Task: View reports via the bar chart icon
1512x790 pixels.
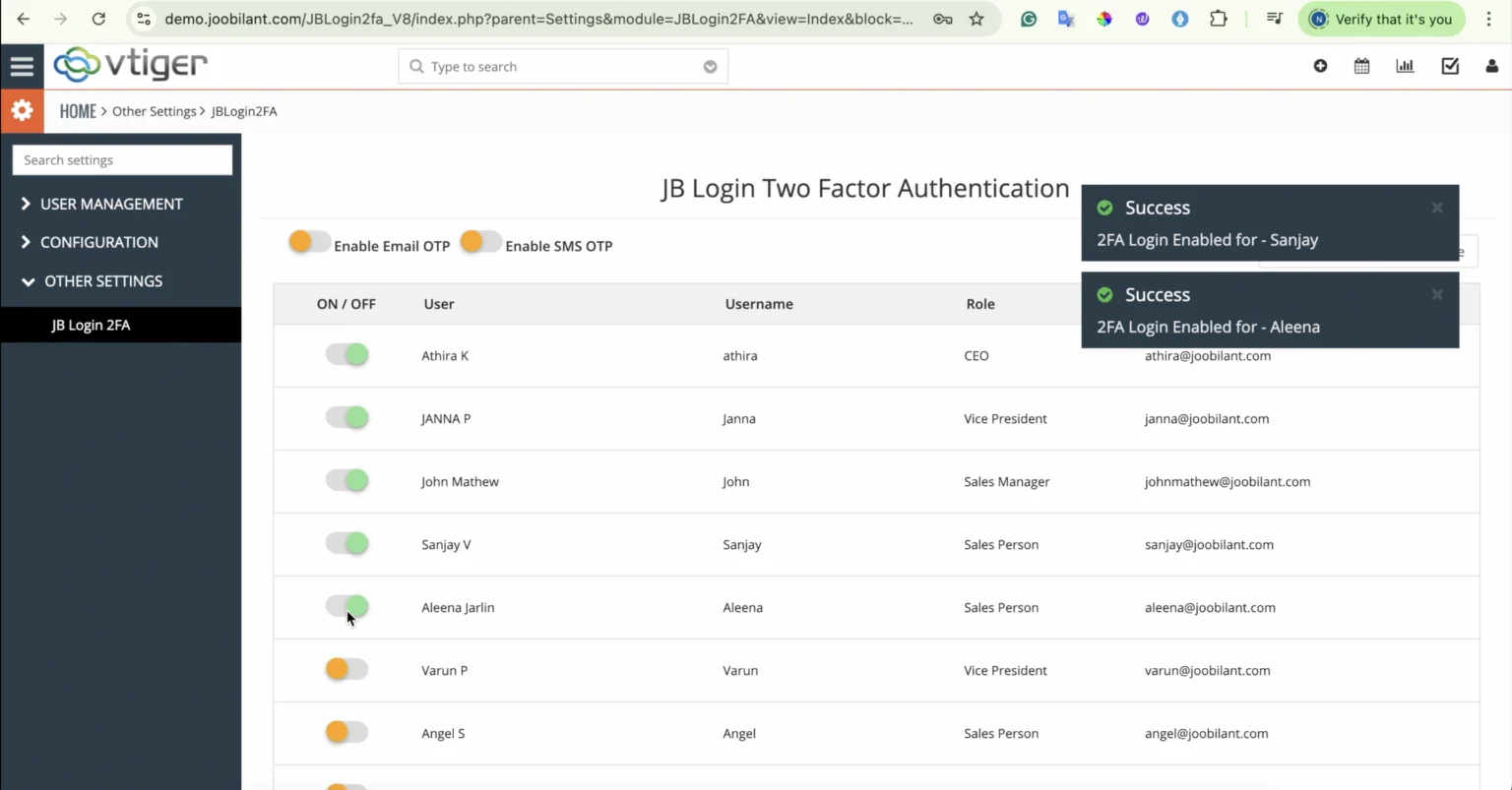Action: click(1405, 66)
